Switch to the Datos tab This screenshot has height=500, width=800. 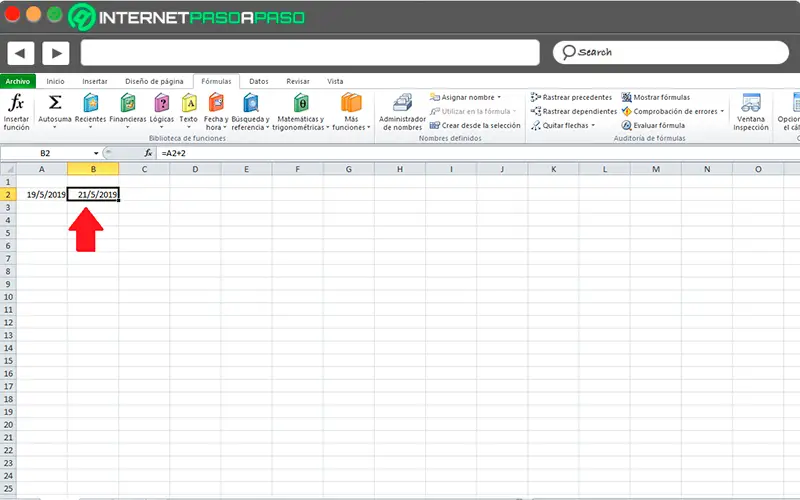259,81
